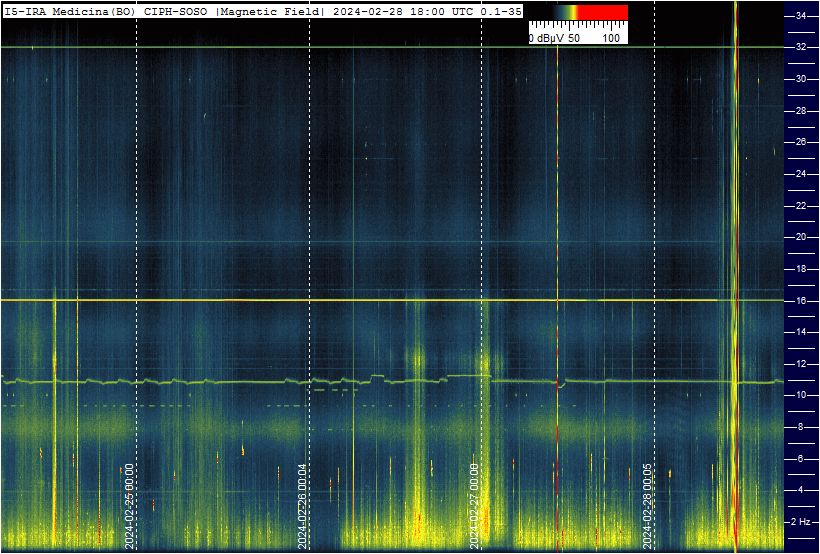Click the 26 Hz frequency axis label
Viewport: 820px width, 554px height.
pyautogui.click(x=801, y=142)
